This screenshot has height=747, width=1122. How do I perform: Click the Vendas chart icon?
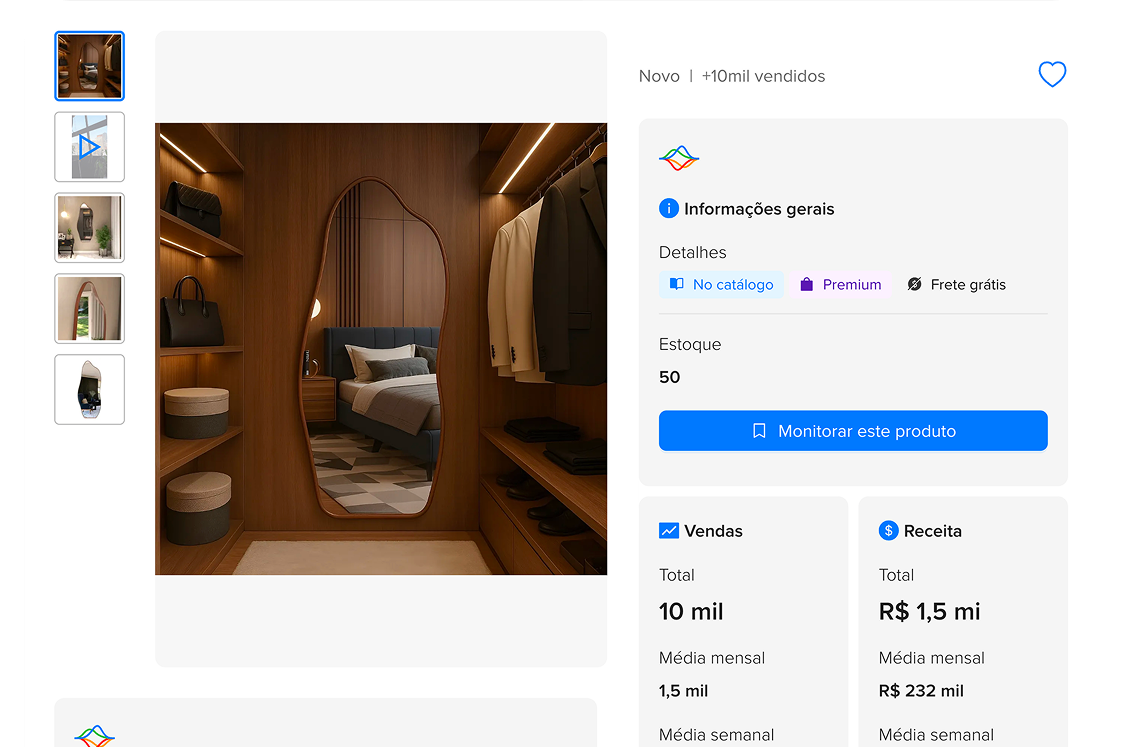[x=669, y=531]
